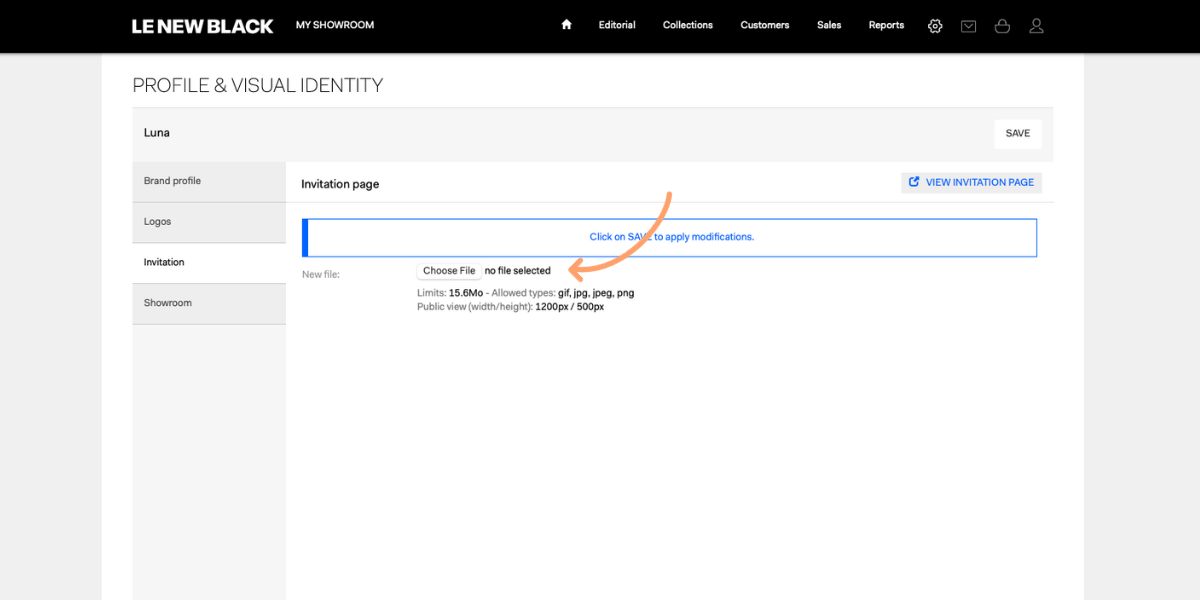Click the 'no file selected' text

[518, 271]
